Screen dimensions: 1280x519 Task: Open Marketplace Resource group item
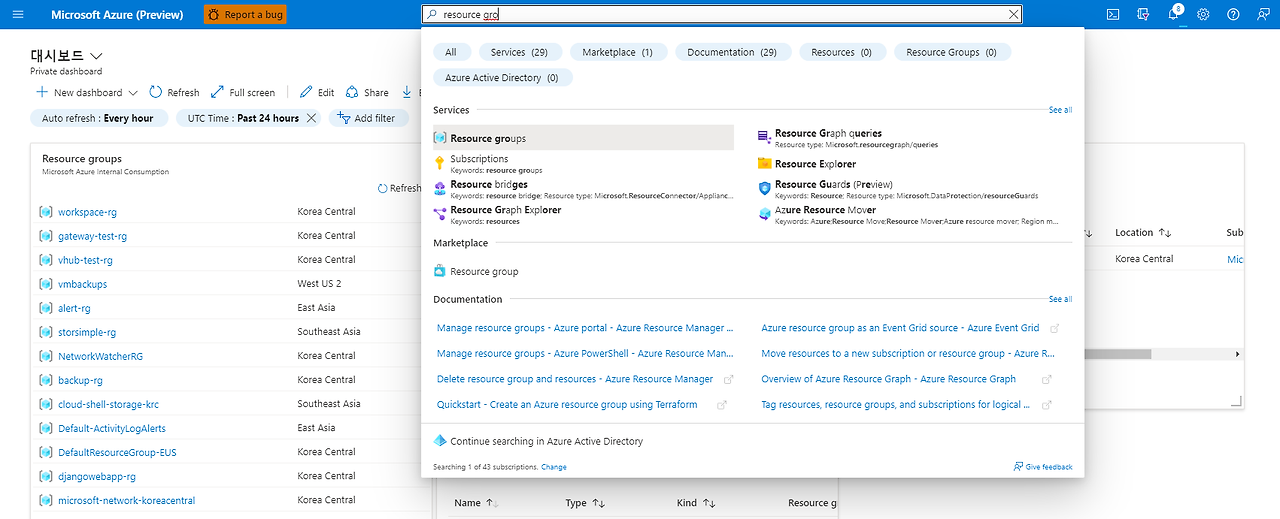(x=476, y=271)
